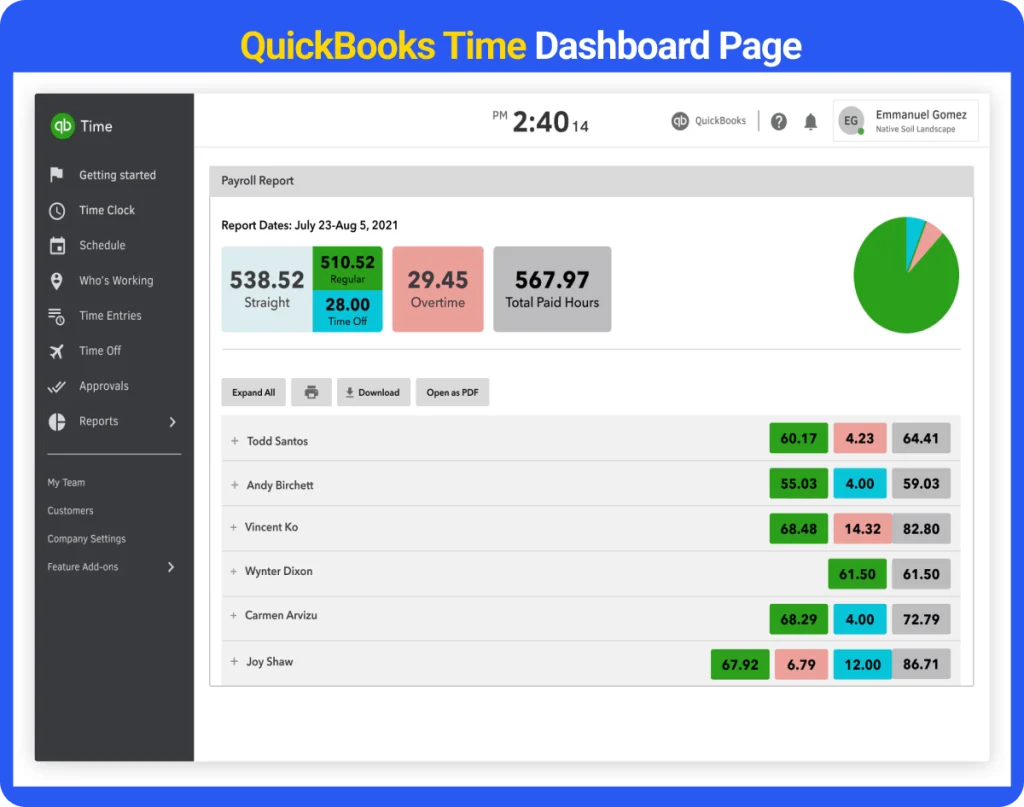Click Andy Birchett total 59.03
Viewport: 1024px width, 807px height.
point(921,484)
